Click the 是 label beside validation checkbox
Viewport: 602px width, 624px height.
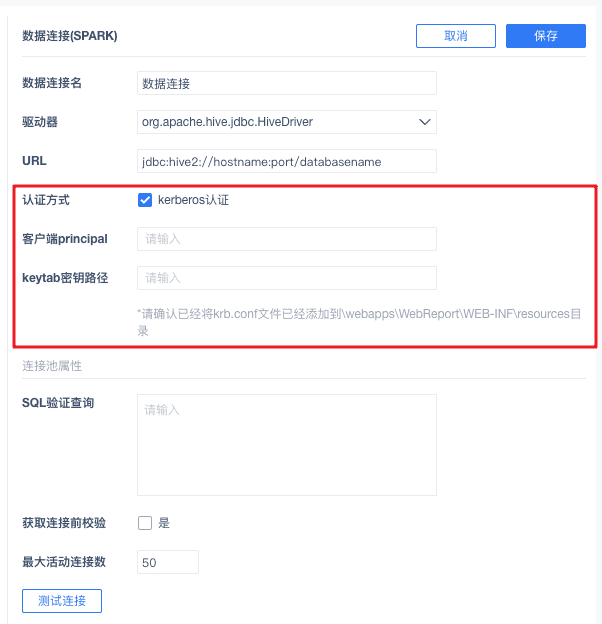[x=164, y=523]
